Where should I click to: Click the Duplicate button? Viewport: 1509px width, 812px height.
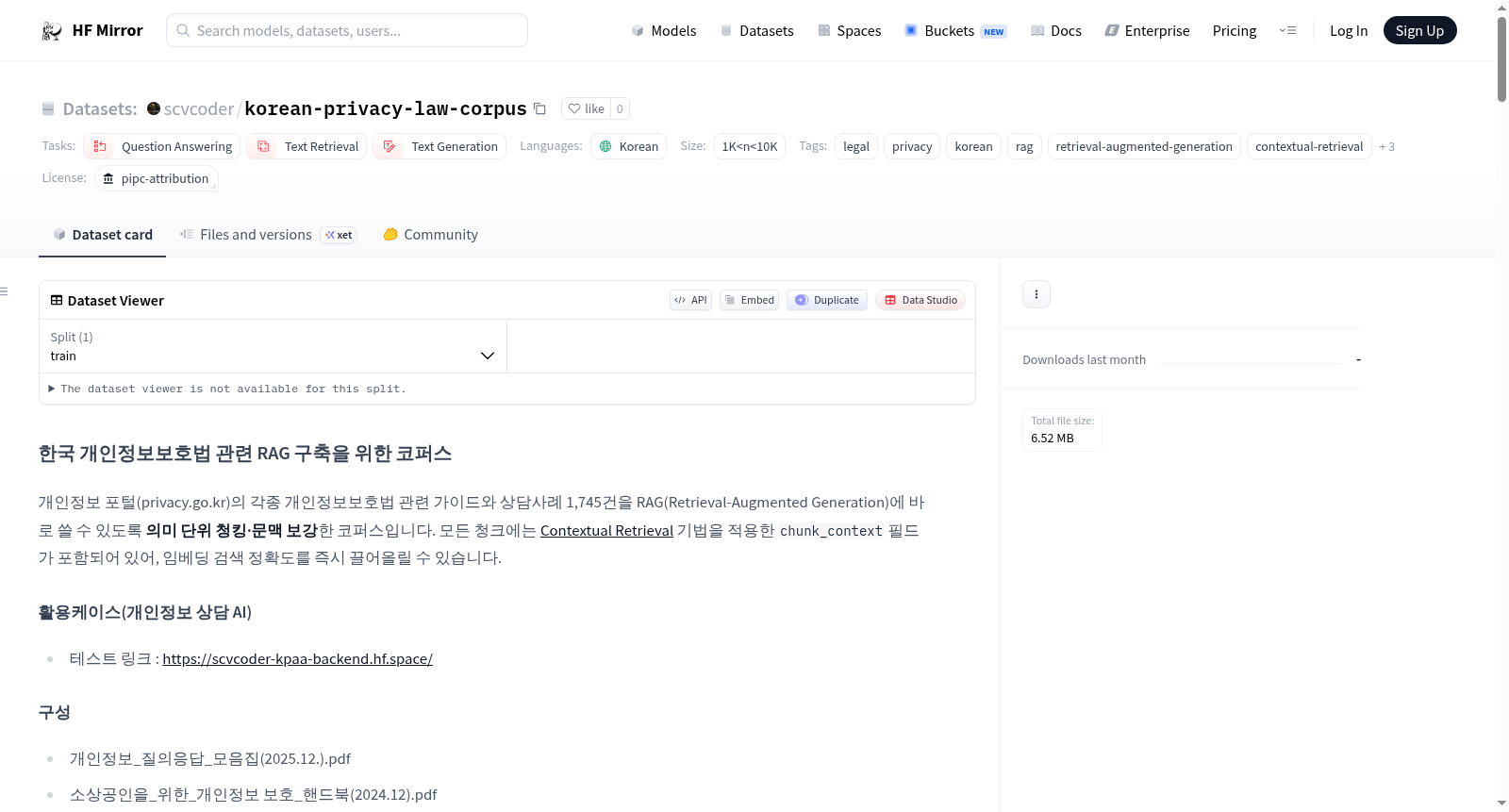tap(826, 300)
